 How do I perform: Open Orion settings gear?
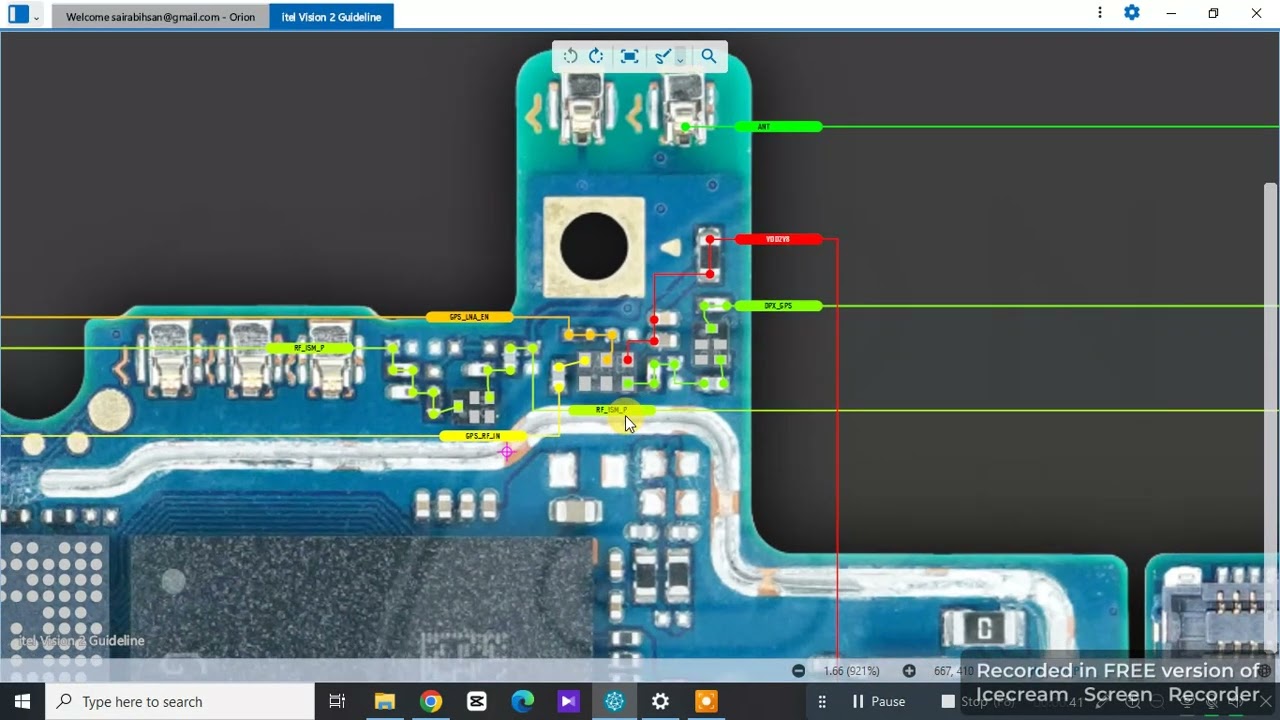1132,13
